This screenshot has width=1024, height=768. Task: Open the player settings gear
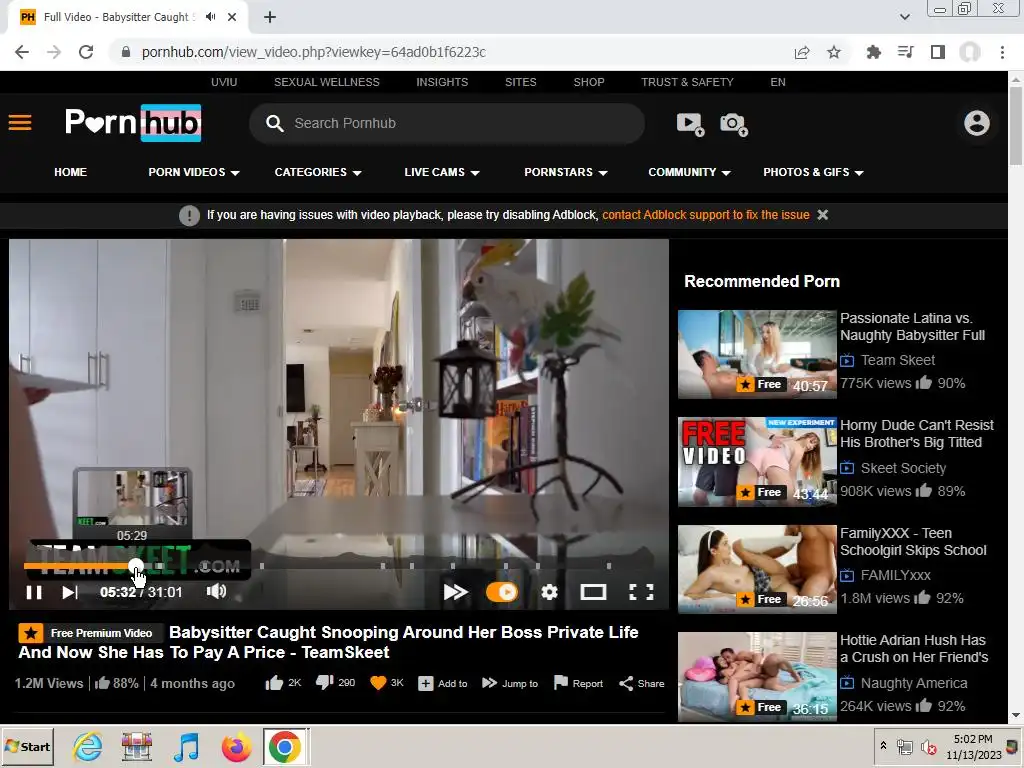point(549,592)
